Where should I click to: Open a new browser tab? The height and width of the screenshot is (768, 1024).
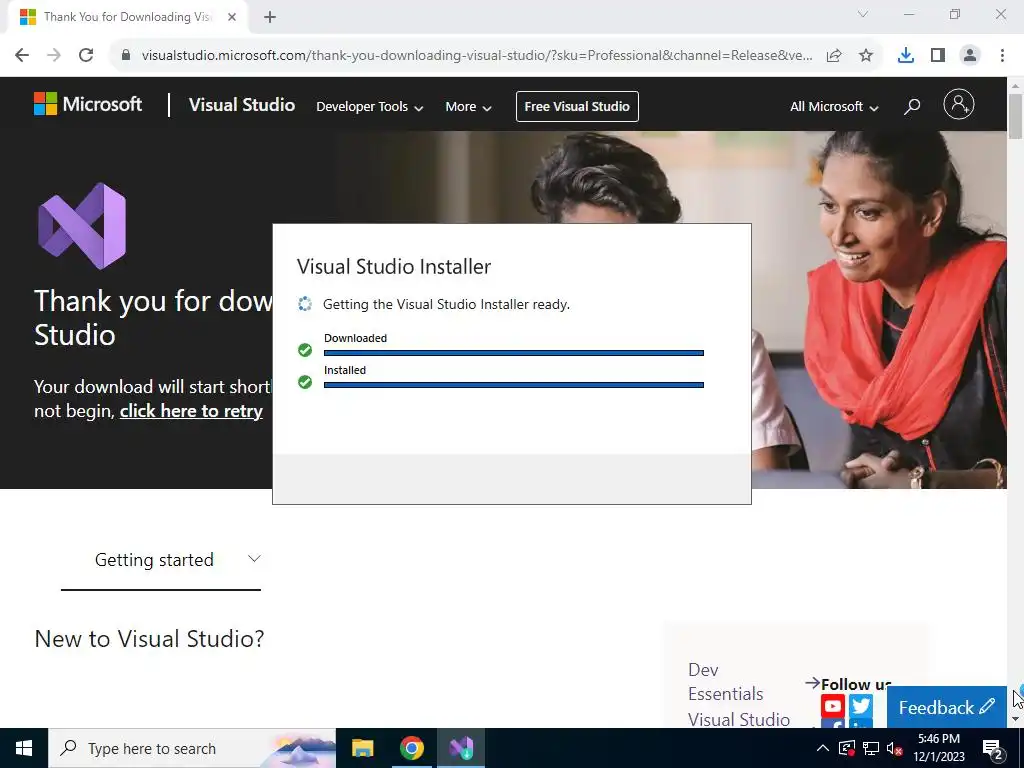270,17
